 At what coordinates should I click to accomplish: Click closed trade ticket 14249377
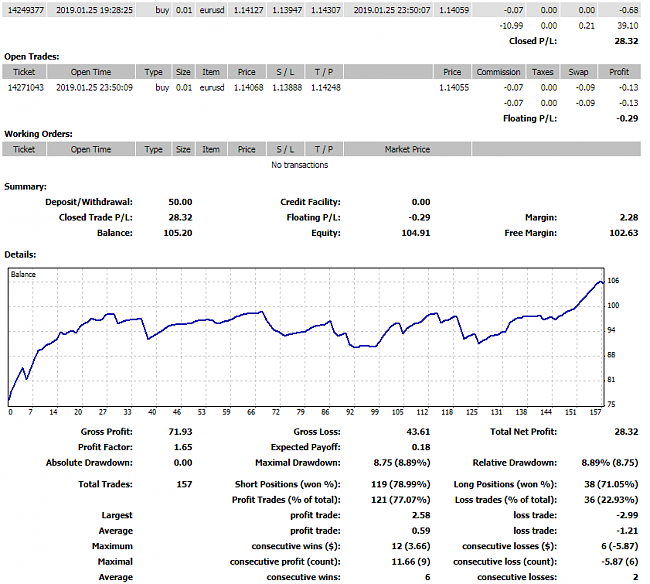pos(26,10)
